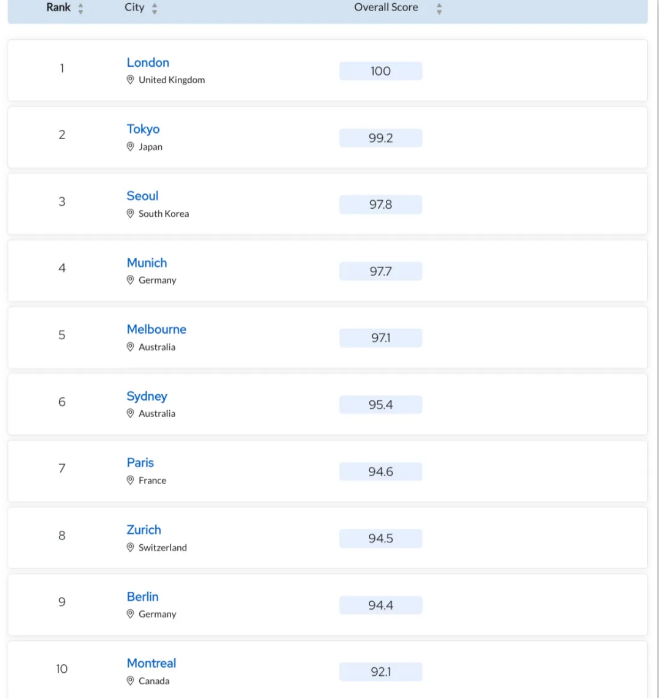Select the 100 overall score badge

tap(381, 71)
